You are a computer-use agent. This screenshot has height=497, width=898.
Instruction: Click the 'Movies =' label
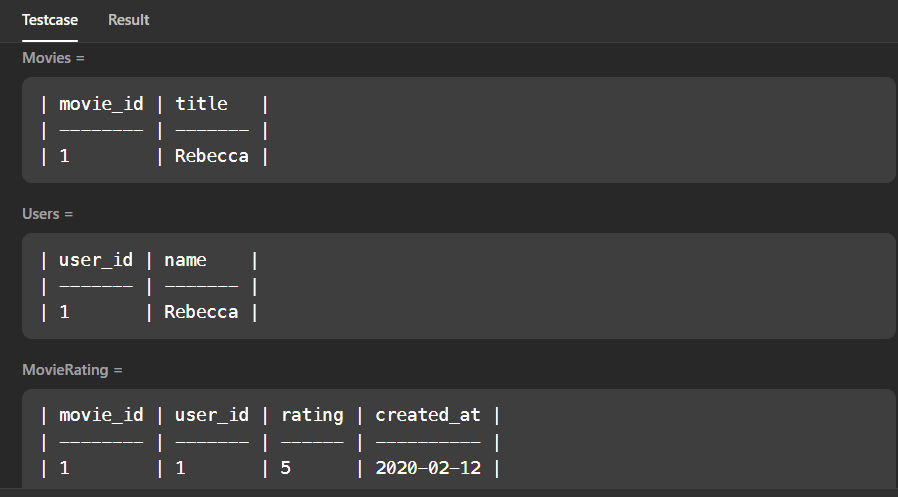pyautogui.click(x=53, y=58)
